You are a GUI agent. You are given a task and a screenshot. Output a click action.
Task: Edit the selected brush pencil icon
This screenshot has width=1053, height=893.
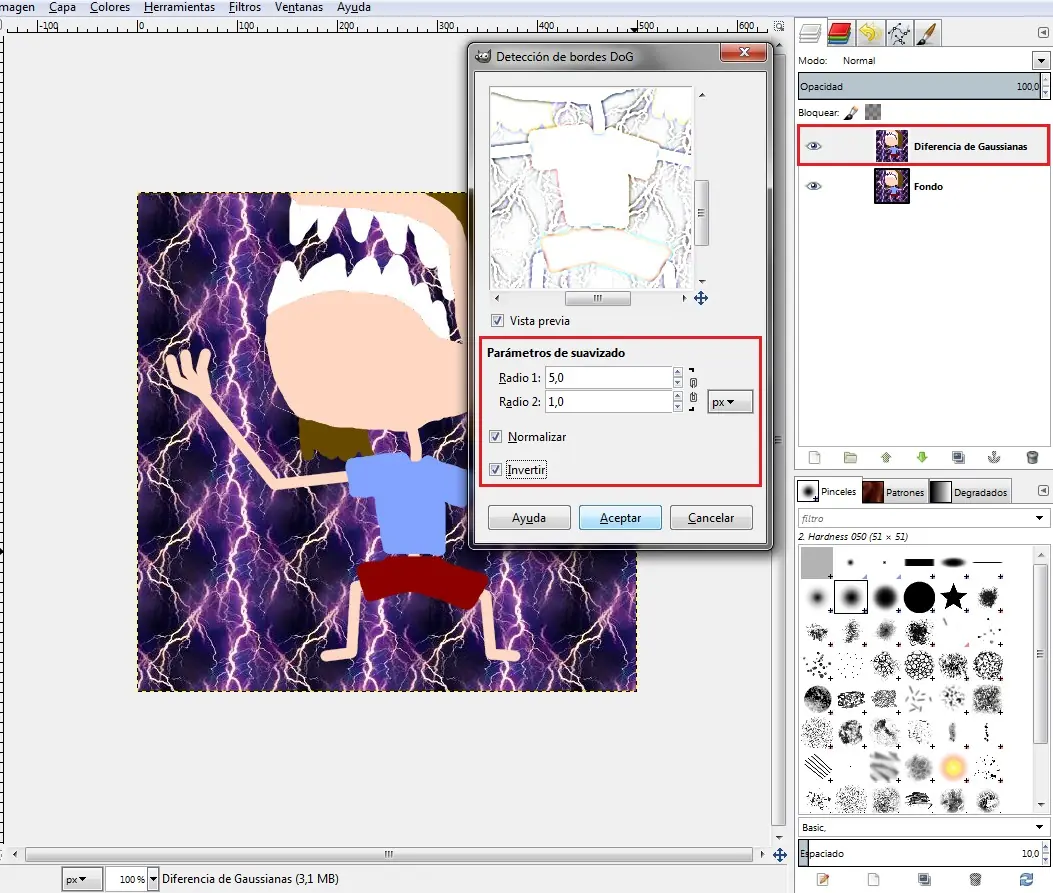coord(823,880)
